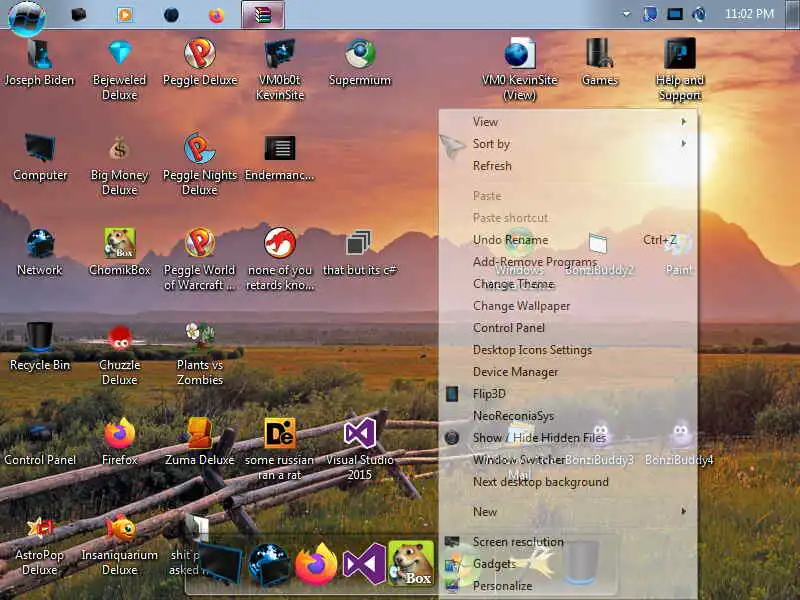Click the clock showing 11:02 PM
The width and height of the screenshot is (800, 600).
[749, 14]
